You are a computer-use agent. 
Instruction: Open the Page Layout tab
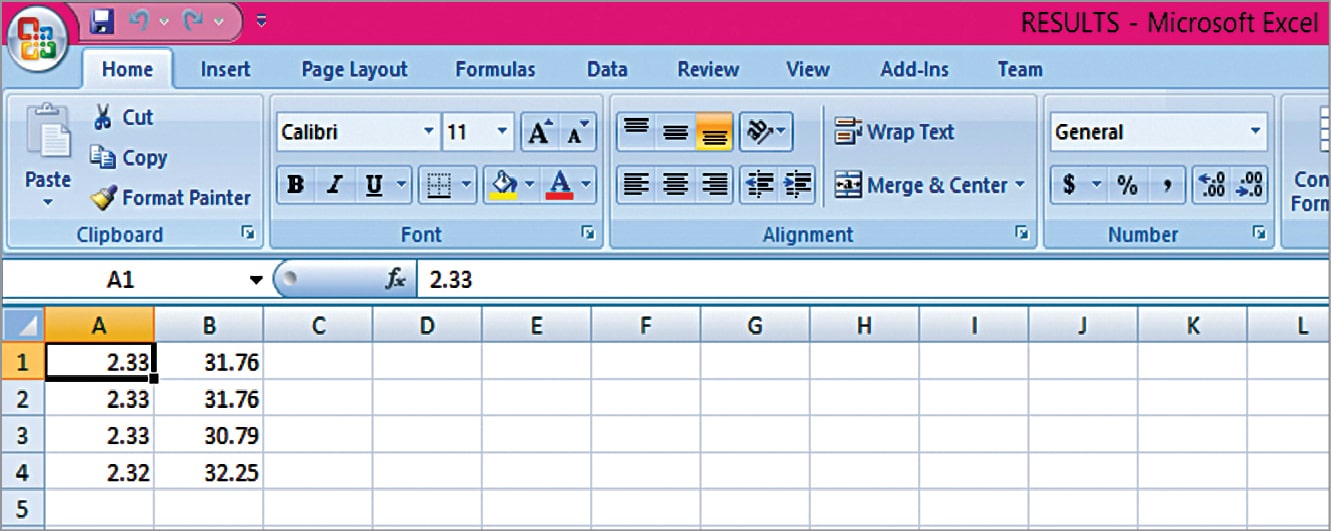354,70
